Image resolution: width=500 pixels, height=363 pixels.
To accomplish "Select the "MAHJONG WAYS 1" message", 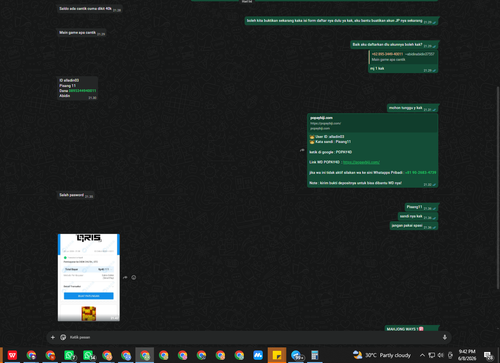I will click(x=412, y=329).
